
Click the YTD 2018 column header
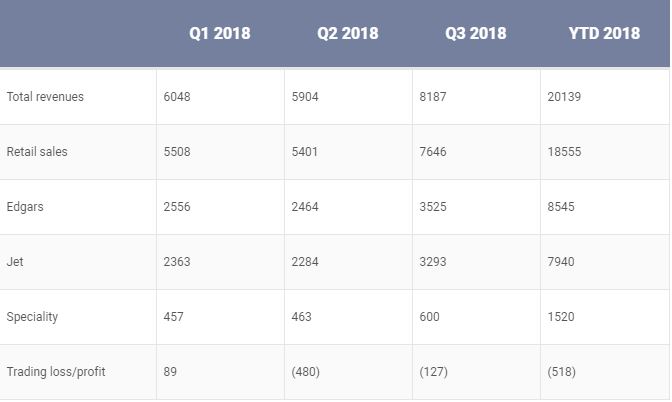tap(604, 33)
